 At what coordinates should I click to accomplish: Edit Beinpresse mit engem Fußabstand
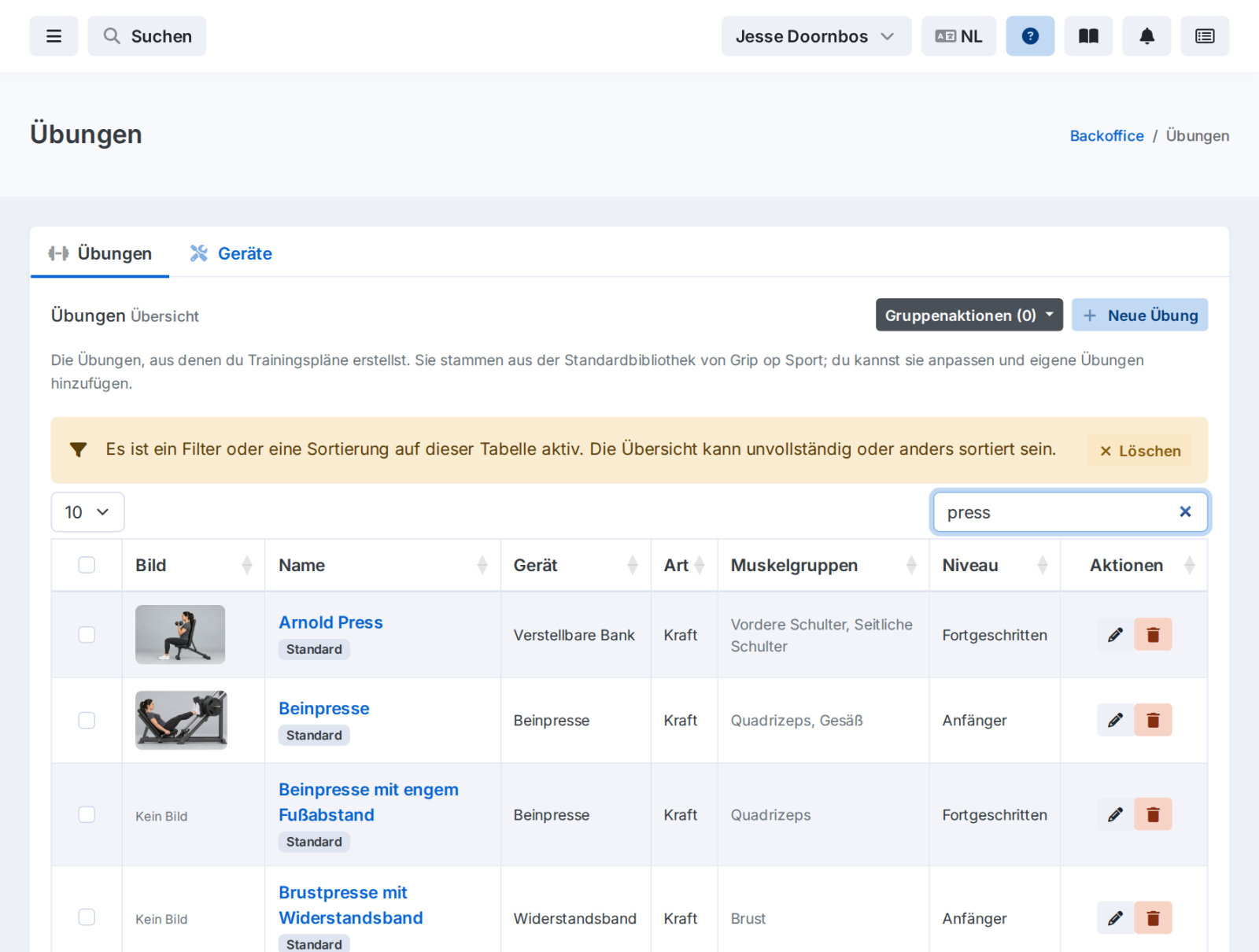1115,814
